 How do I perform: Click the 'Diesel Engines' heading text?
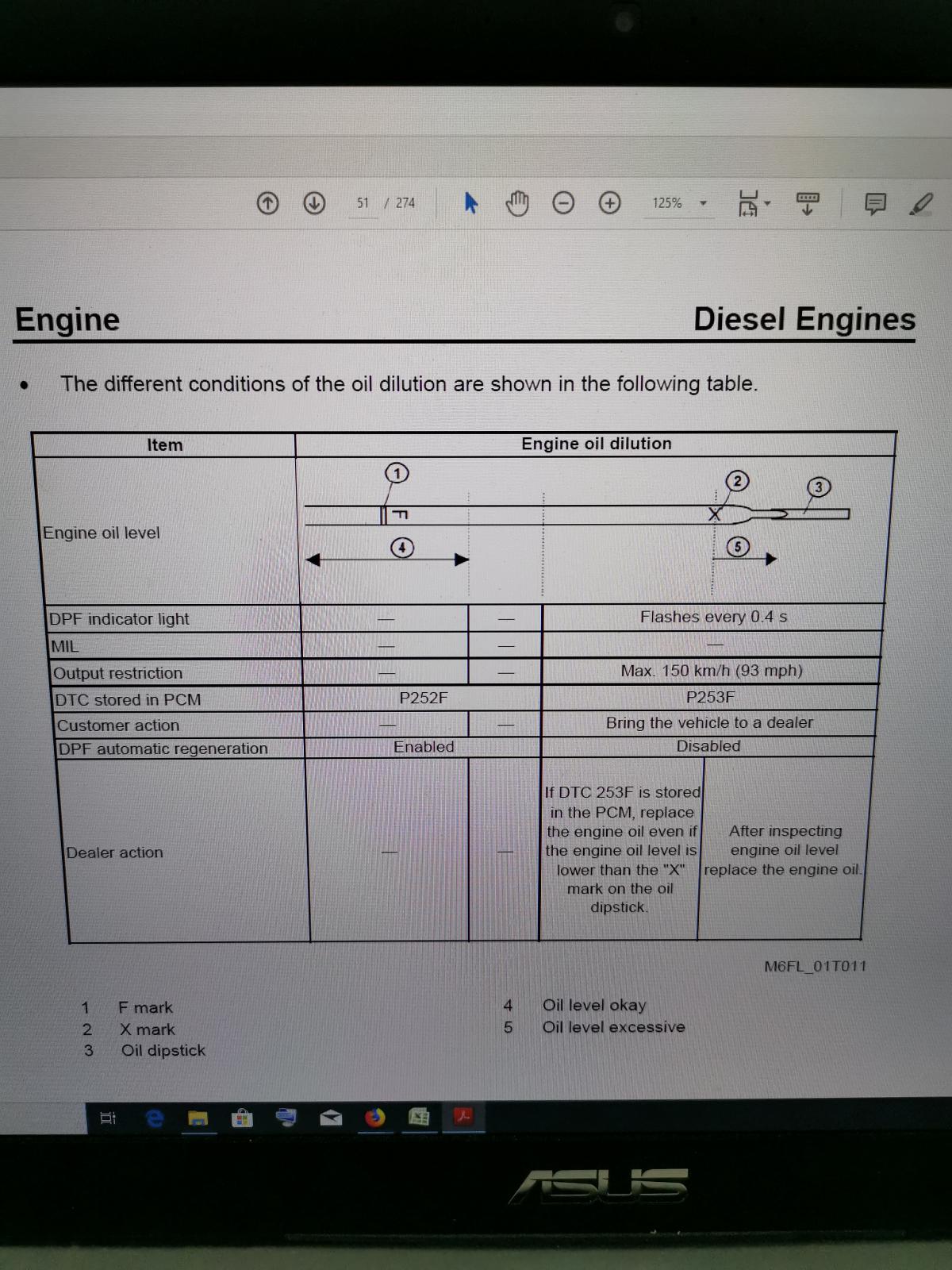coord(804,319)
